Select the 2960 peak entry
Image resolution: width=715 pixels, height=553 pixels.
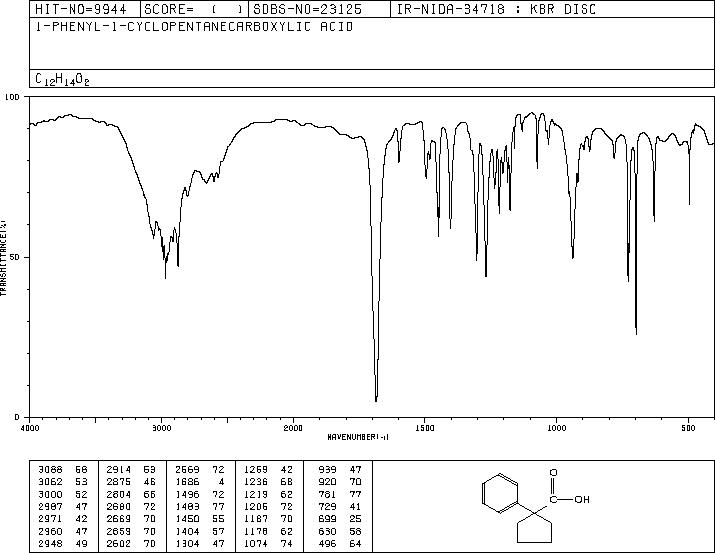tap(62, 531)
